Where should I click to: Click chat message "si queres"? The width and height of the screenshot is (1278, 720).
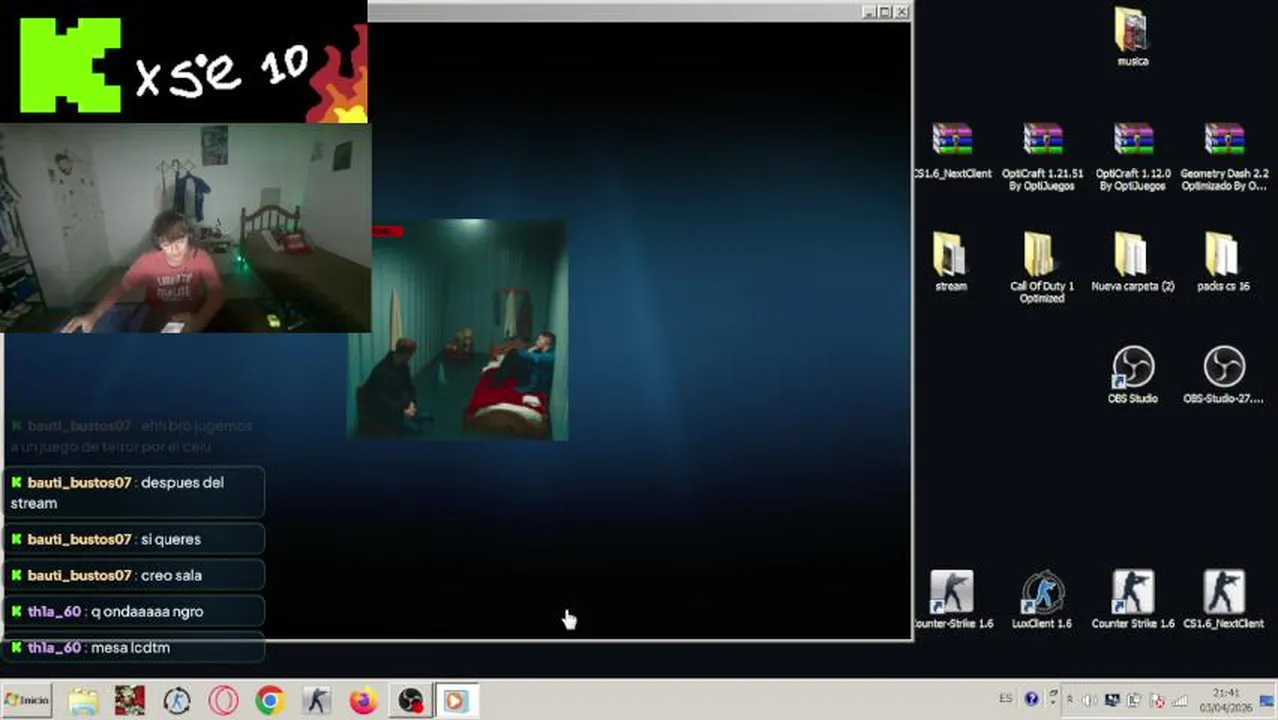coord(133,539)
